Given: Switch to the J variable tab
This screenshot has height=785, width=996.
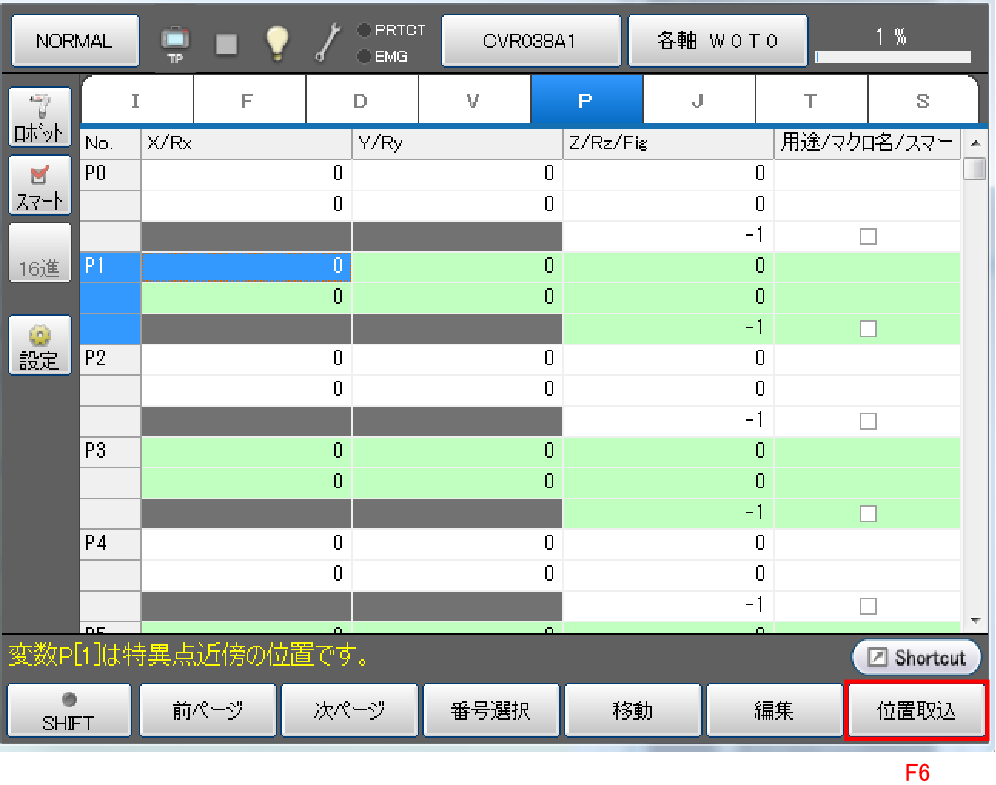Looking at the screenshot, I should (698, 100).
